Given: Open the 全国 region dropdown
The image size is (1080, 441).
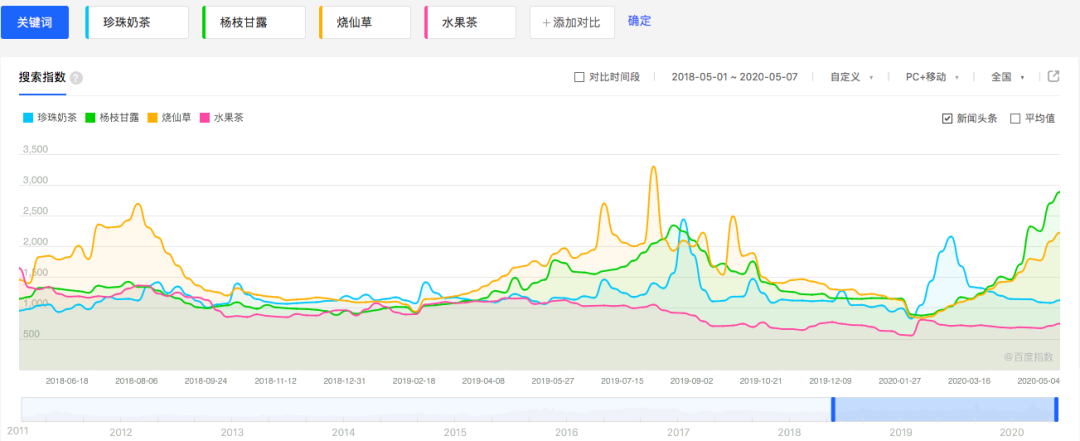Looking at the screenshot, I should tap(1006, 77).
